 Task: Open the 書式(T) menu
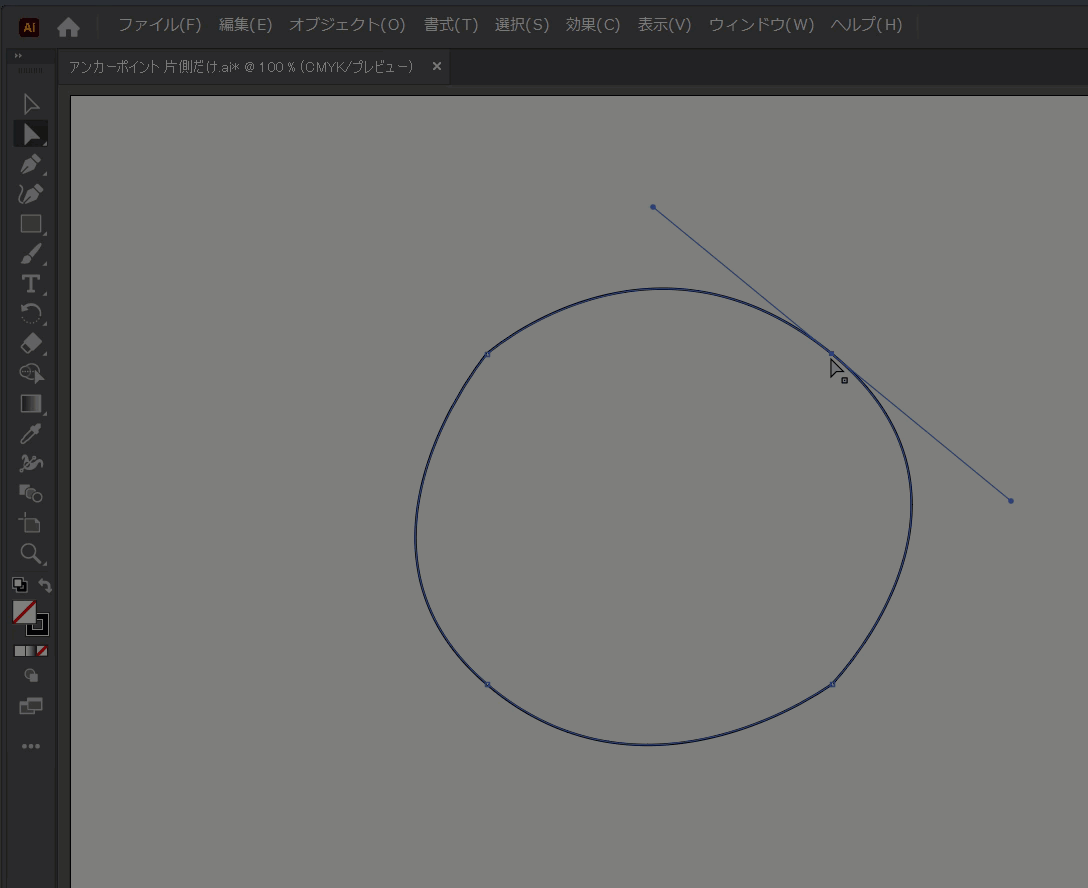[x=451, y=25]
